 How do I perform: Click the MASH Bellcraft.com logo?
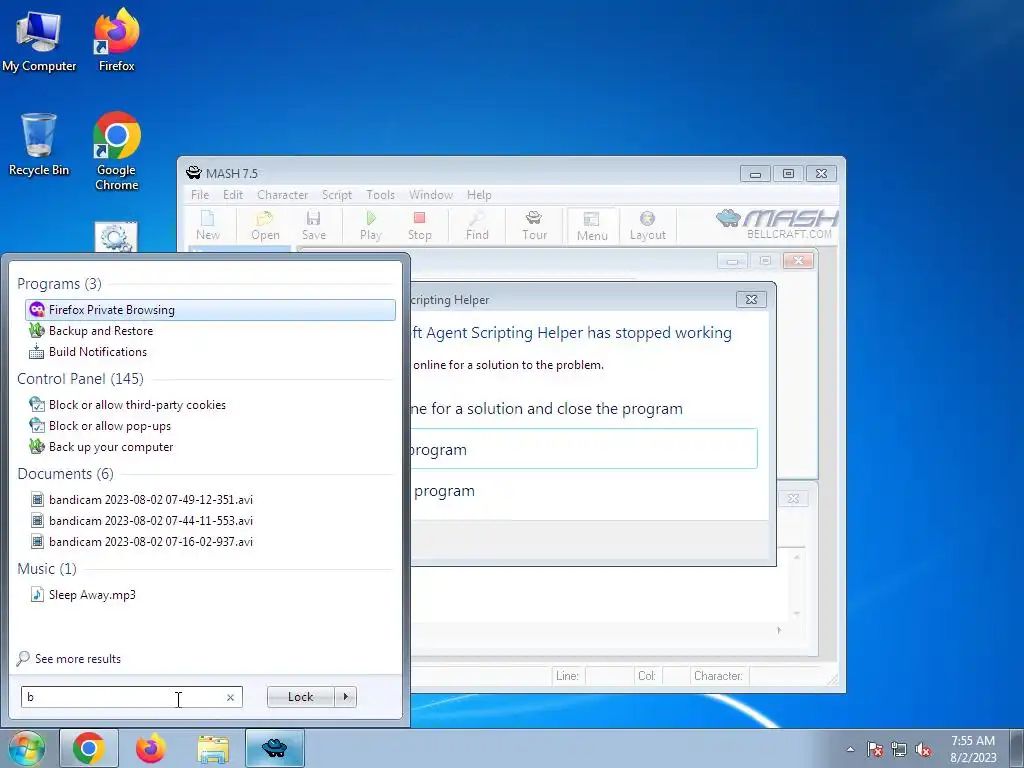776,224
